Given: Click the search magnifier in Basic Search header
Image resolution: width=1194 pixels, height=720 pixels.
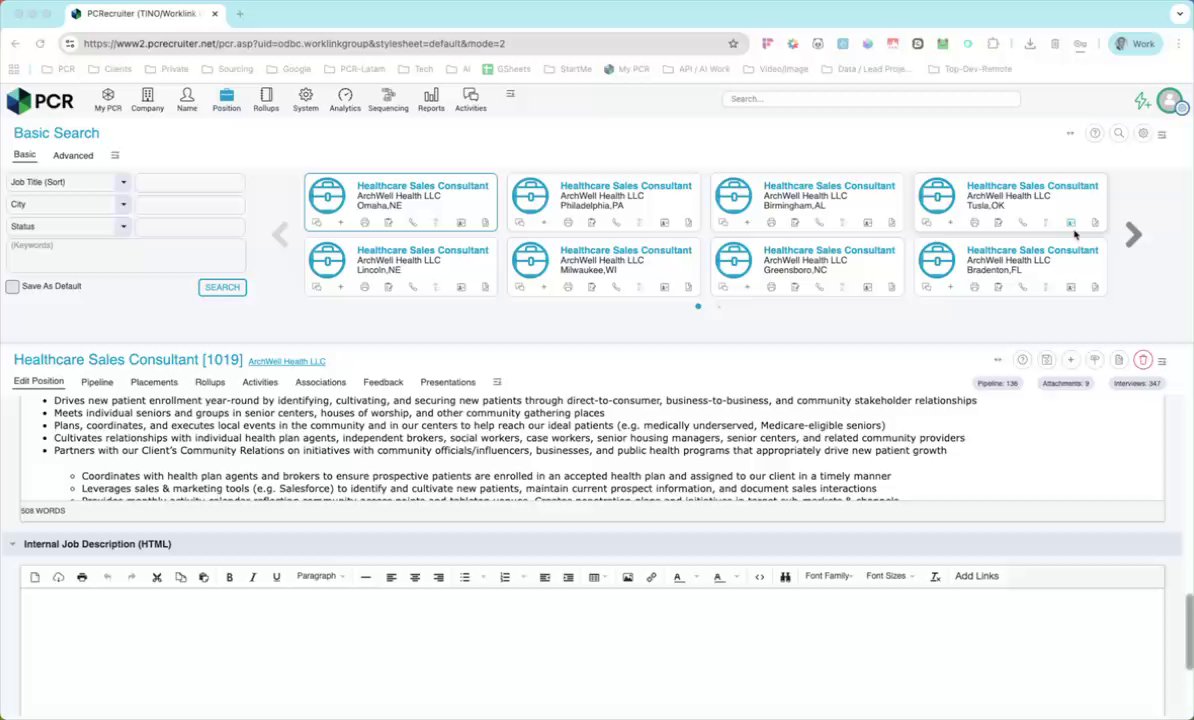Looking at the screenshot, I should [x=1119, y=133].
